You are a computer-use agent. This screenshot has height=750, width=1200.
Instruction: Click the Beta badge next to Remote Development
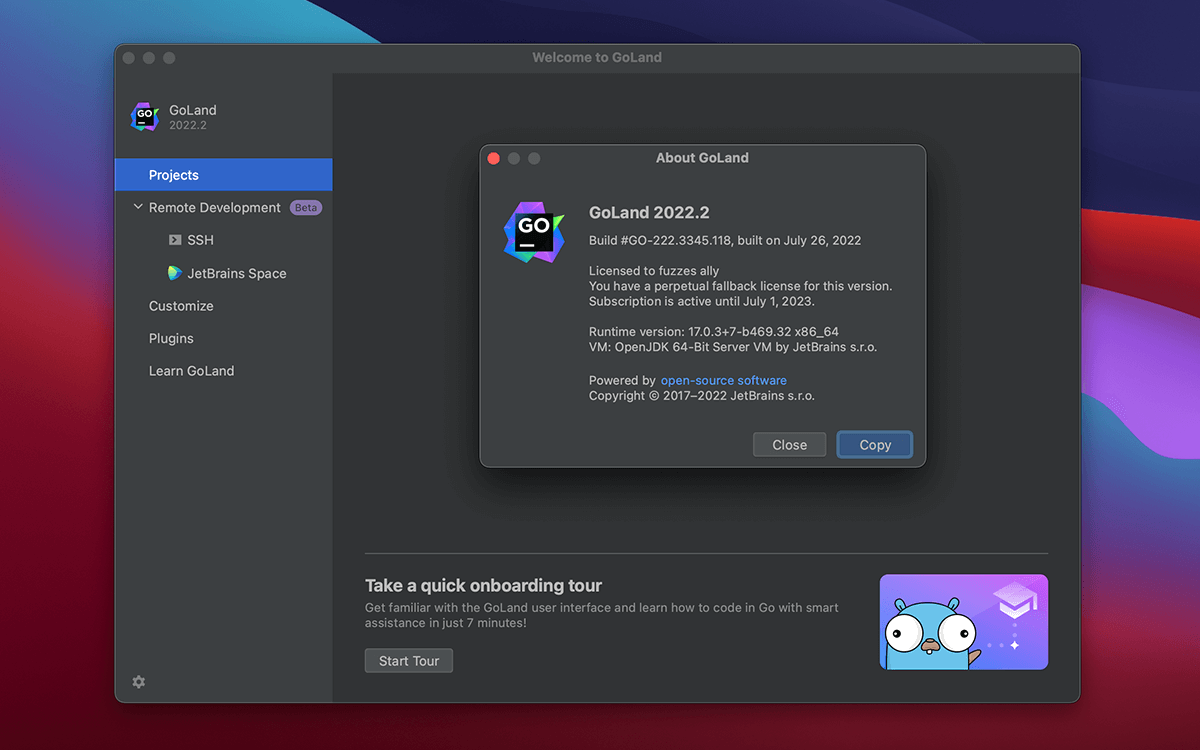[306, 208]
